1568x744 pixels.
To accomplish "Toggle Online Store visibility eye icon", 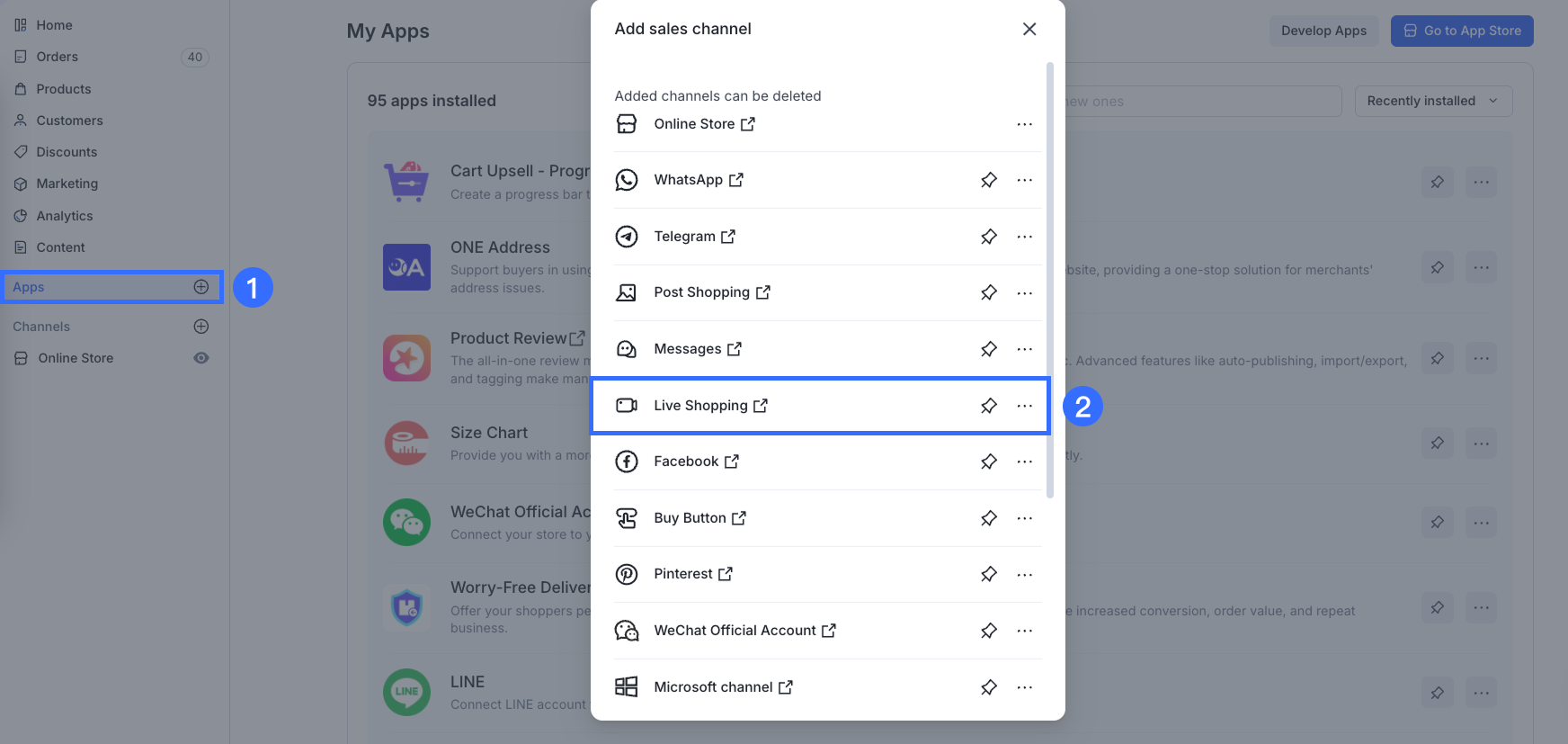I will tap(201, 358).
